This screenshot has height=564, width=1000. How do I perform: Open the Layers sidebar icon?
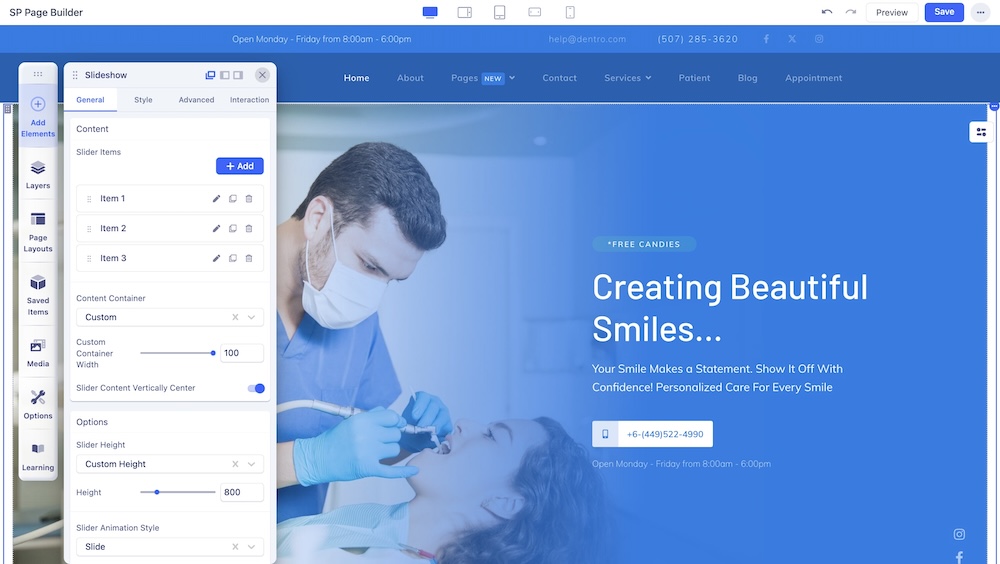pyautogui.click(x=38, y=174)
